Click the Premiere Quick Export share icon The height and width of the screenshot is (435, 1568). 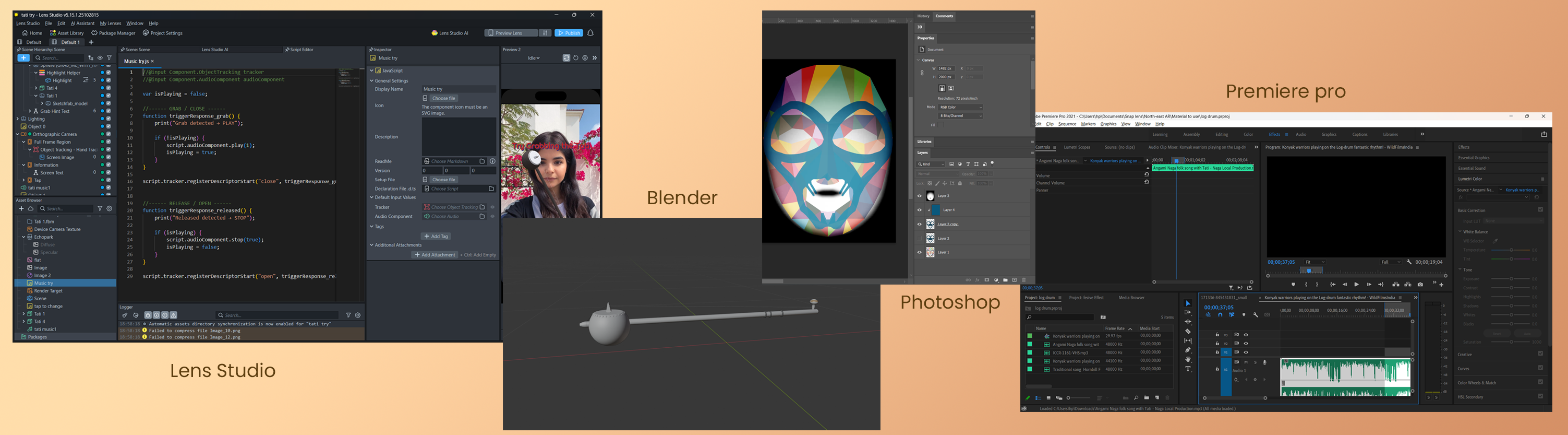coord(1543,134)
